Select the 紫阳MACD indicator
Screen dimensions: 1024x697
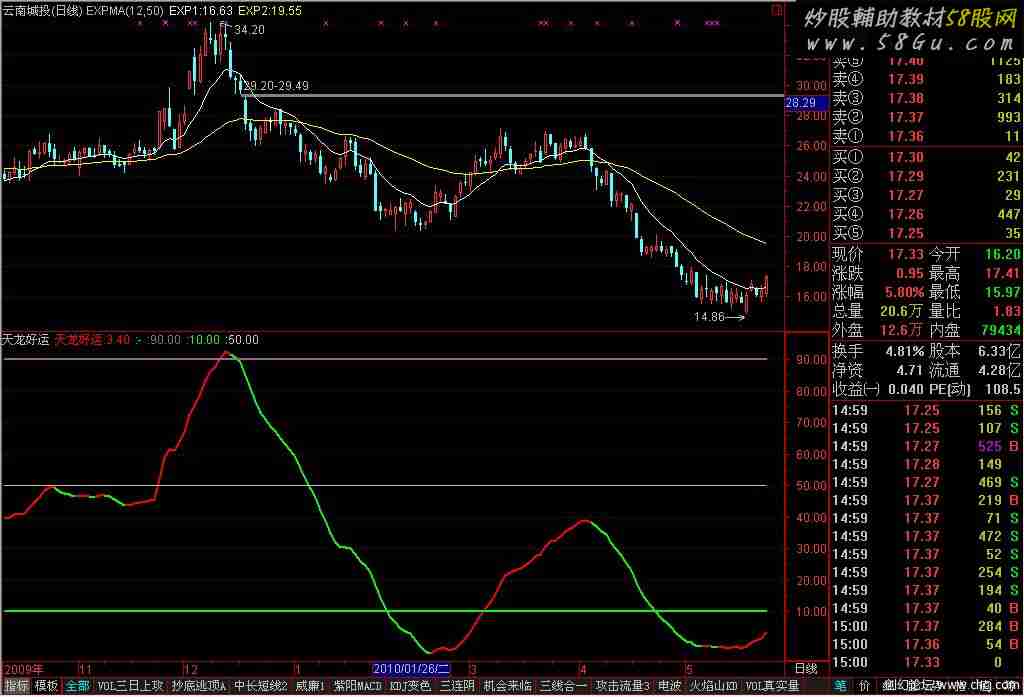357,686
